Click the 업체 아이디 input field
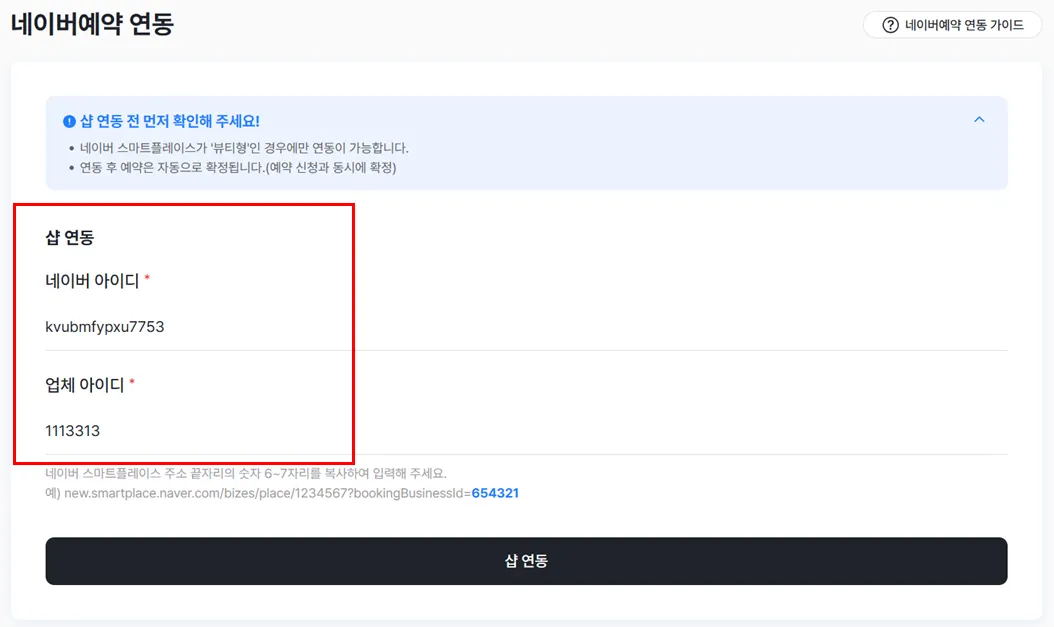Viewport: 1054px width, 627px height. click(x=526, y=431)
